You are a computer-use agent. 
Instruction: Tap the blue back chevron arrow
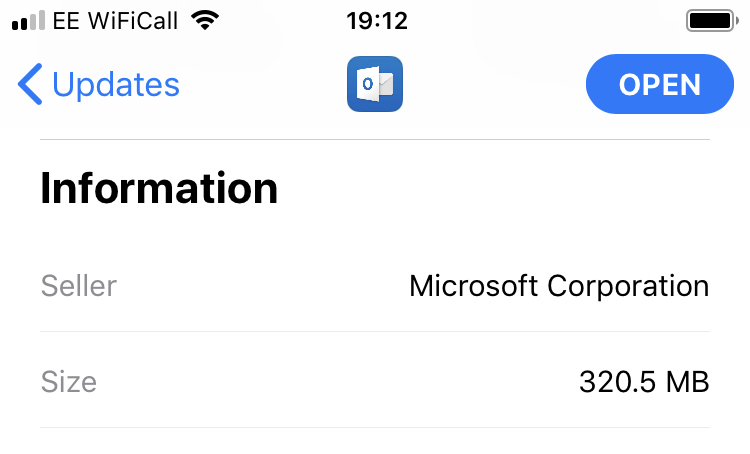(x=30, y=84)
